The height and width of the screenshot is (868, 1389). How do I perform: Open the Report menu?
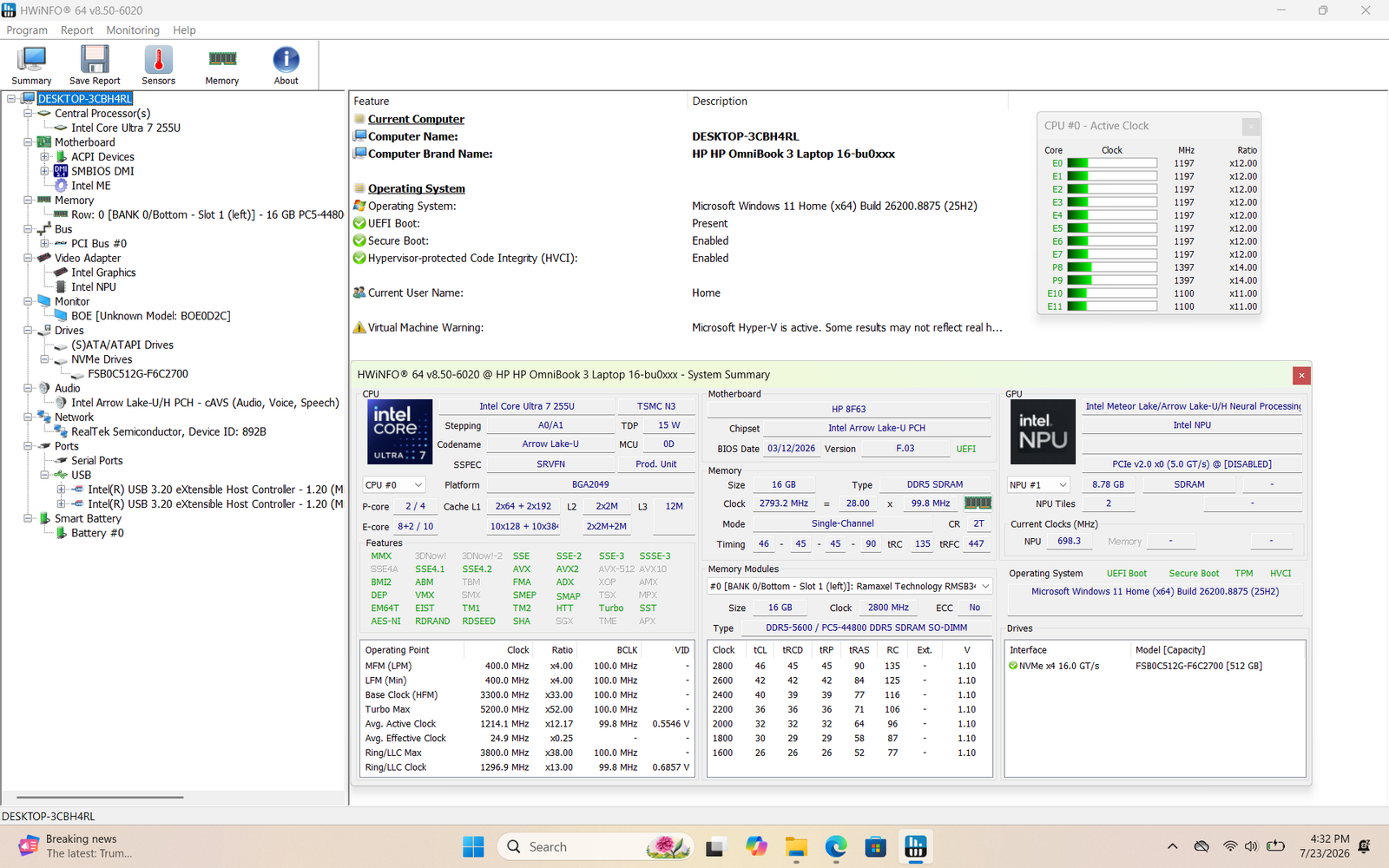click(76, 30)
